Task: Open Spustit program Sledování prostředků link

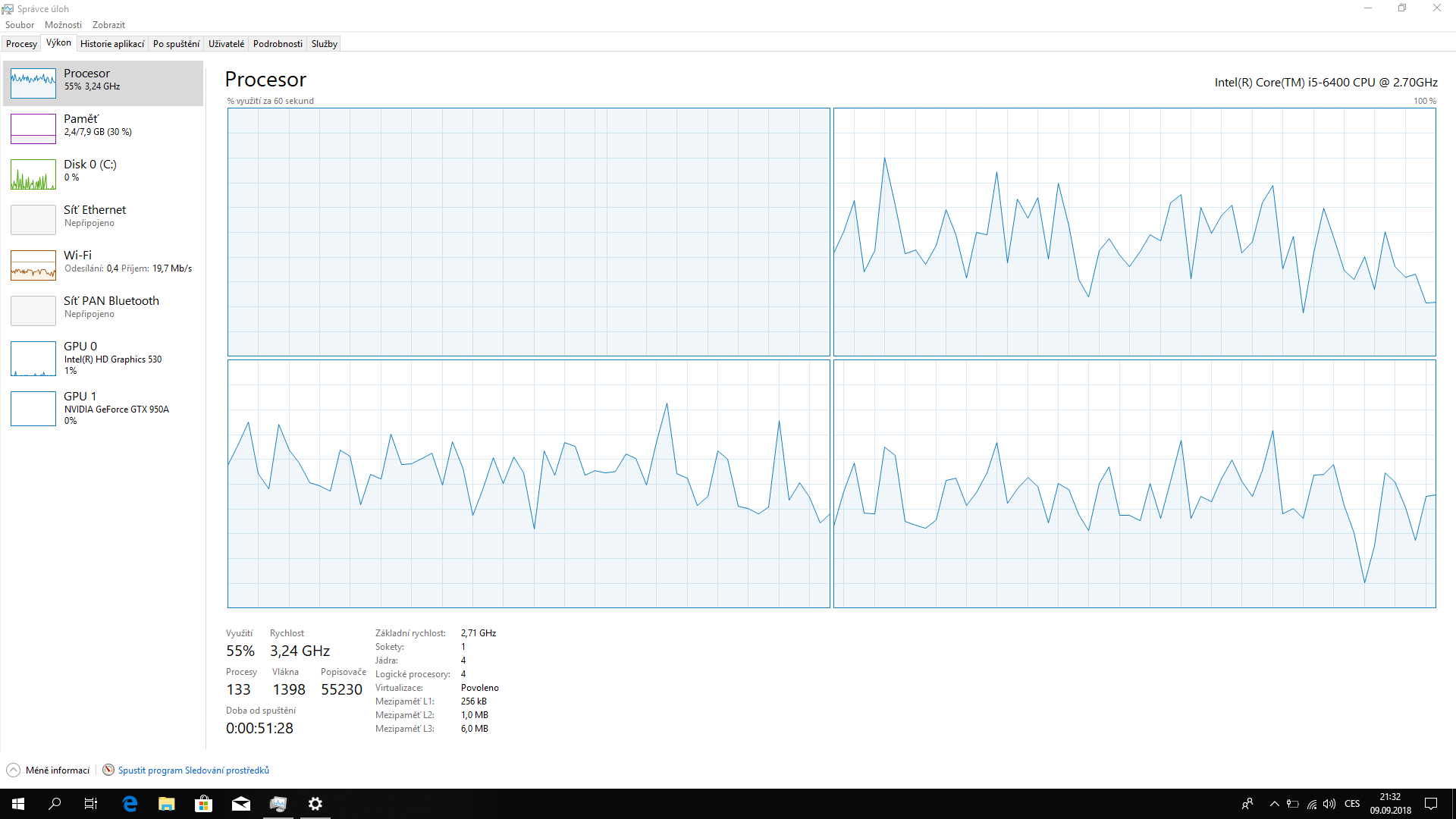Action: pos(193,770)
